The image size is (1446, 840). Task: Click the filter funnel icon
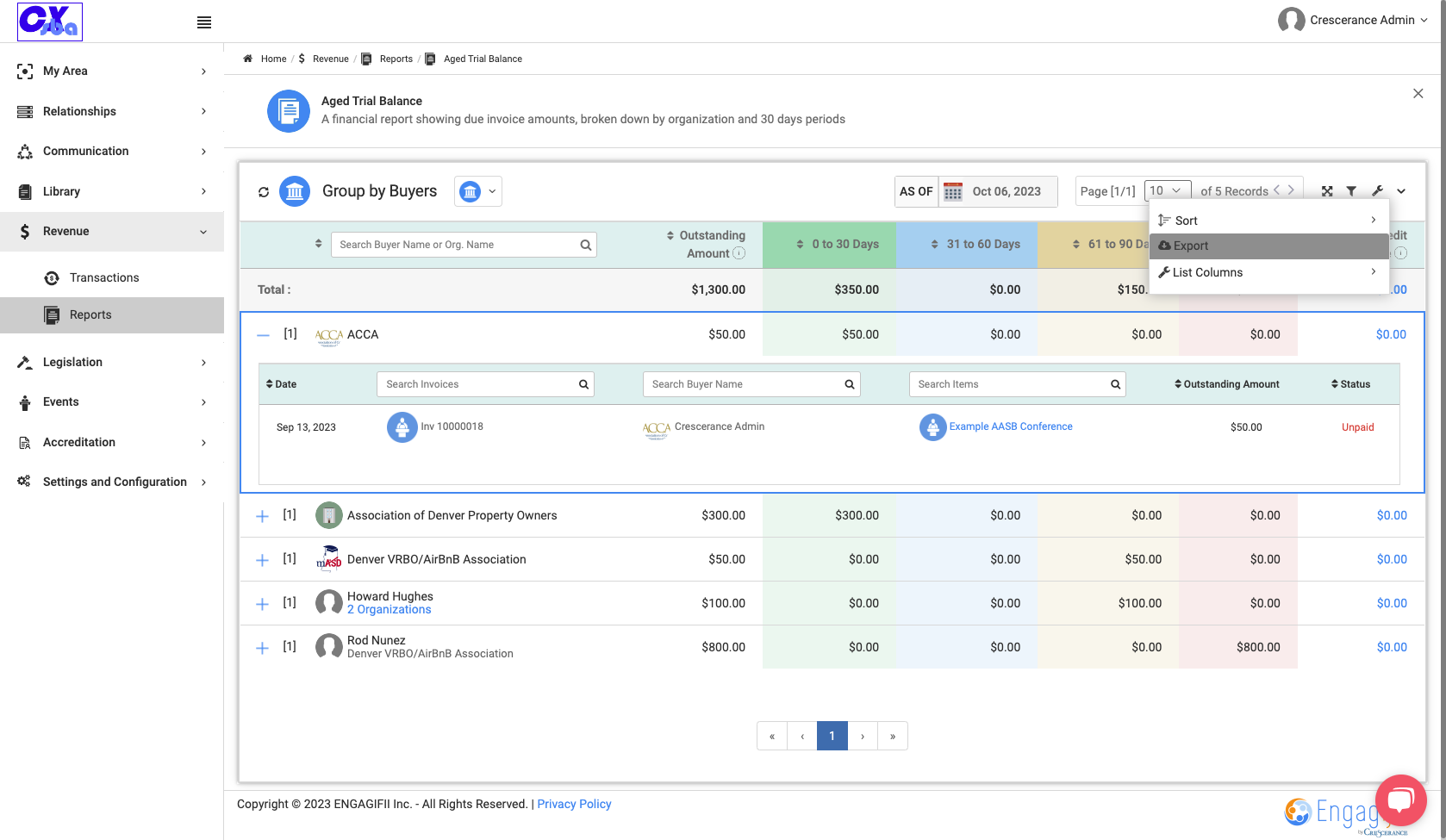(1351, 191)
